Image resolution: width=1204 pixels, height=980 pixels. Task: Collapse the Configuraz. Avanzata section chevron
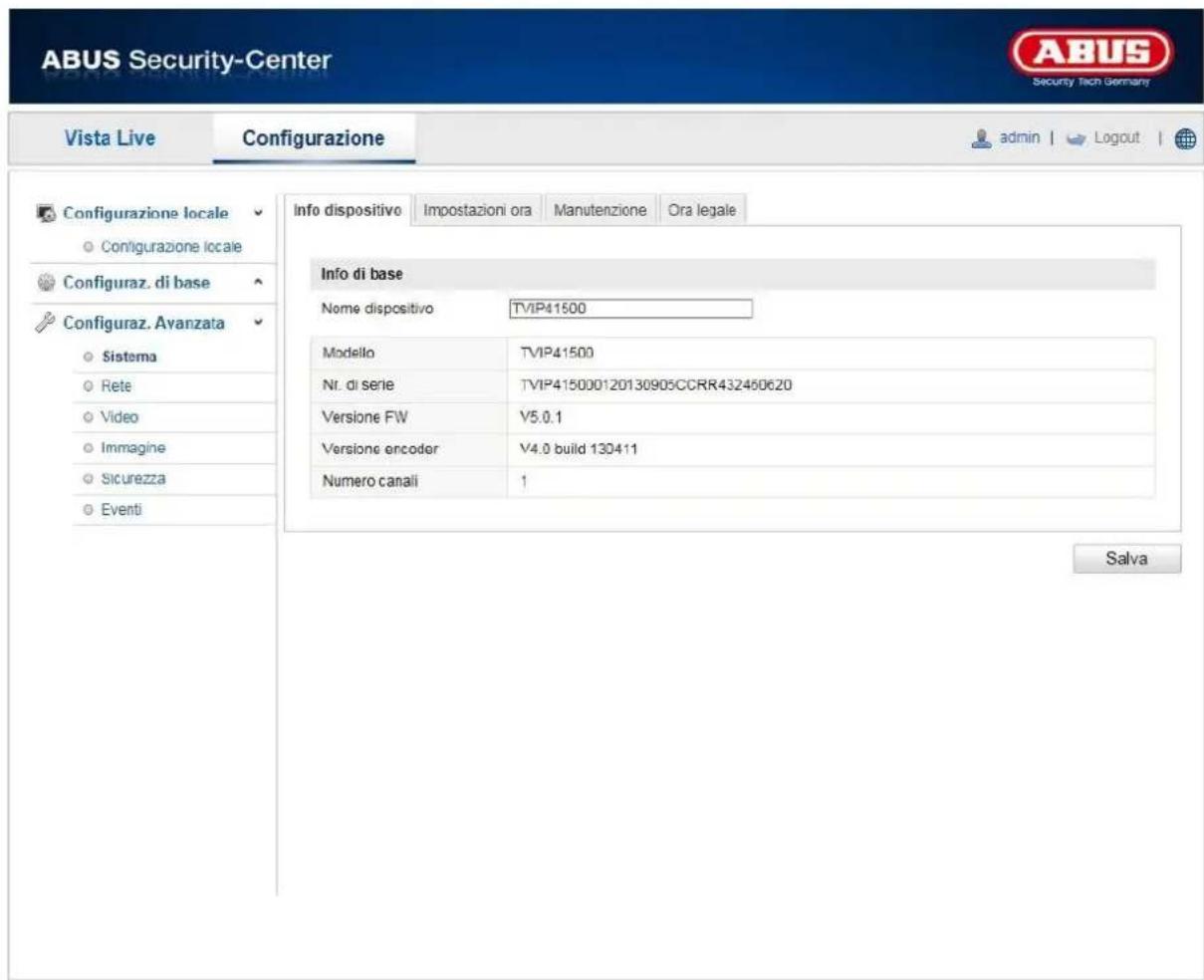[259, 323]
